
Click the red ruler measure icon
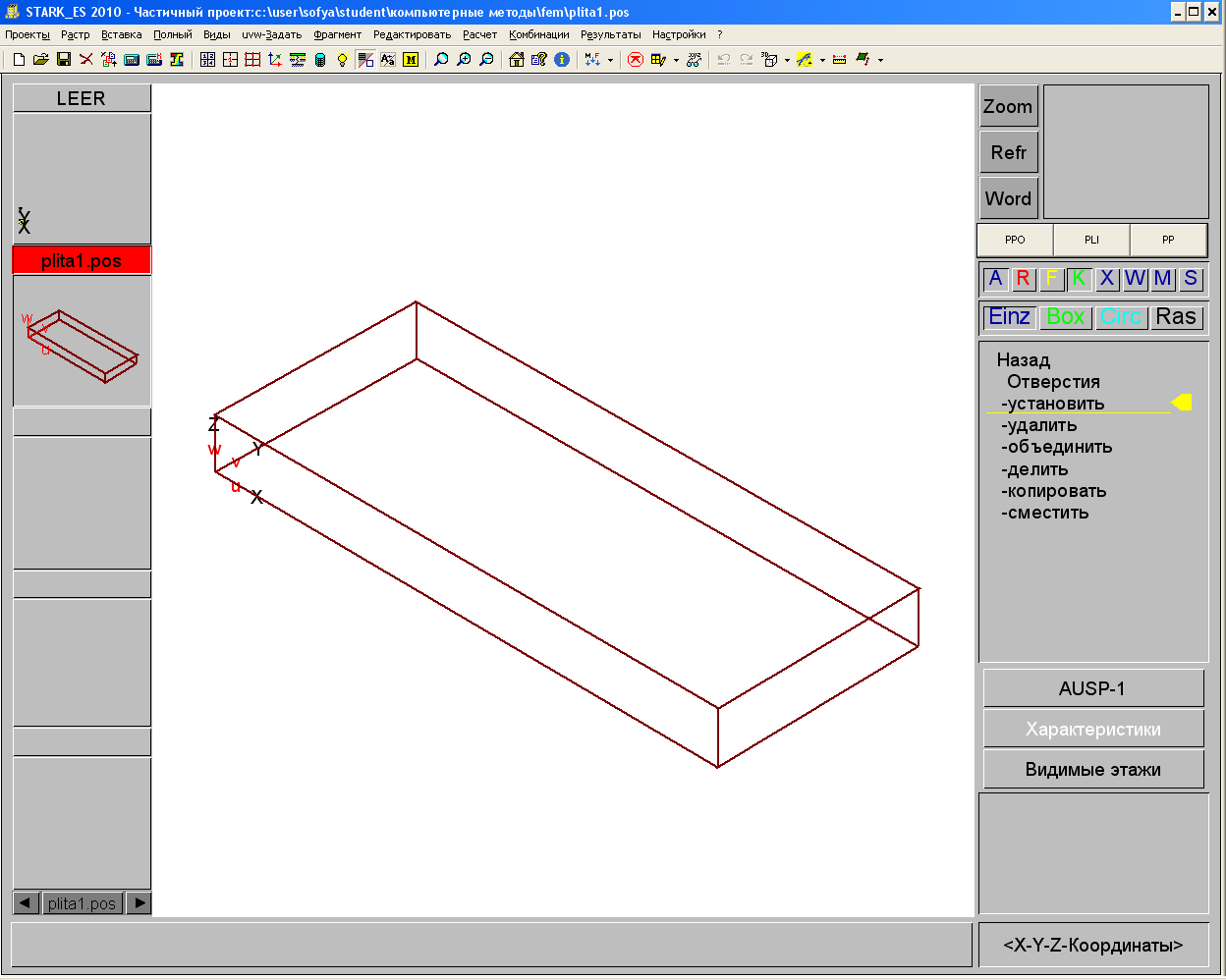(839, 60)
